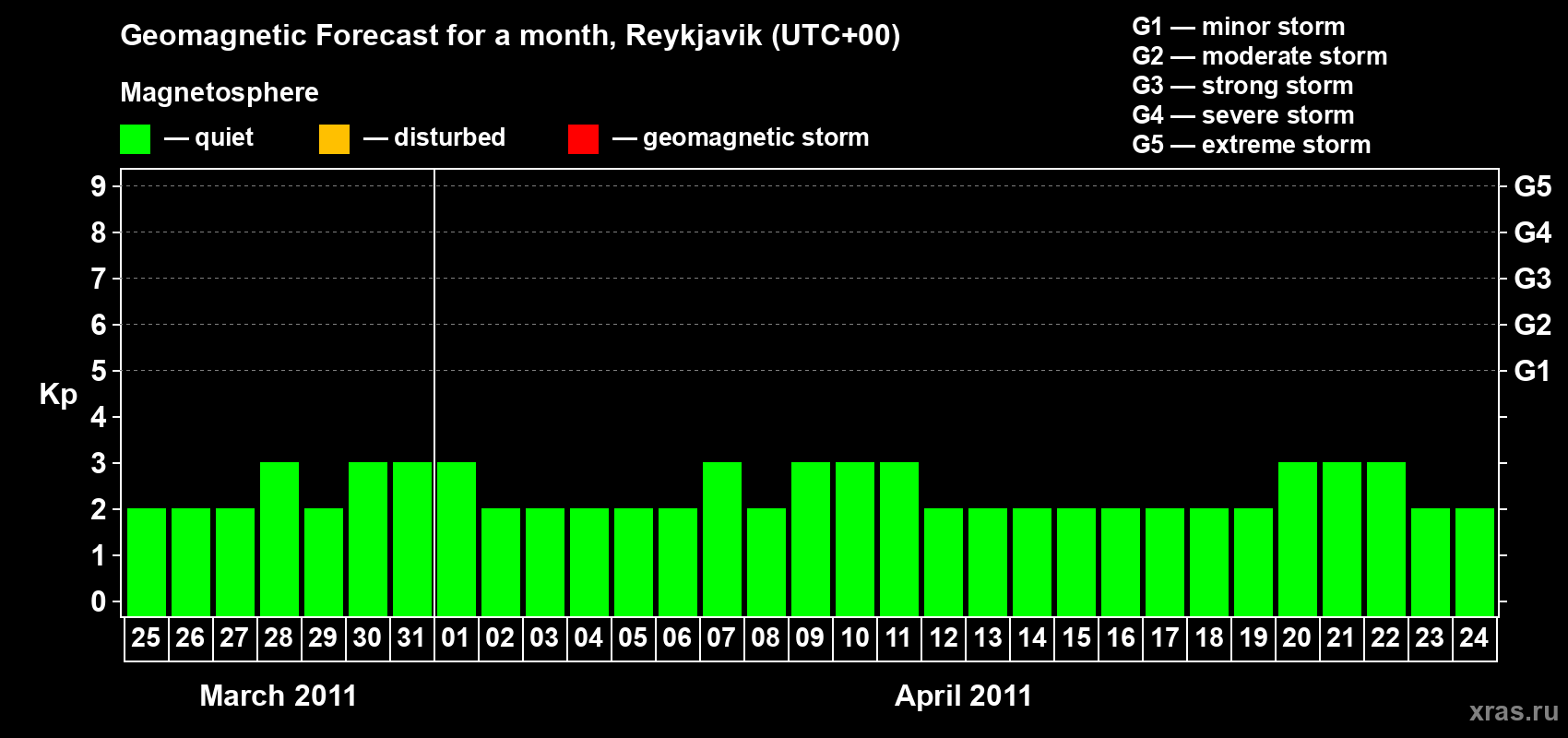This screenshot has height=738, width=1568.
Task: Click the bar for April 04
Action: click(x=589, y=562)
